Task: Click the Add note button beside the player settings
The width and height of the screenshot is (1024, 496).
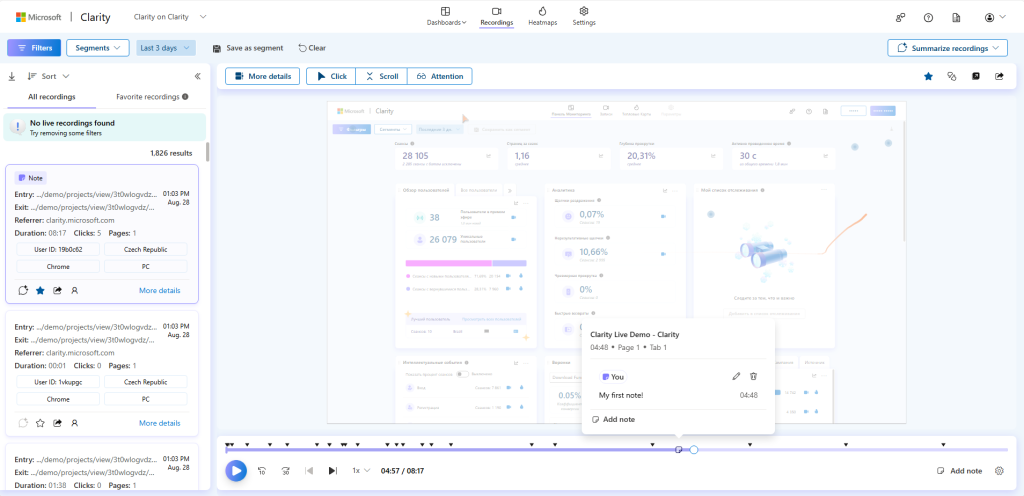Action: click(959, 471)
